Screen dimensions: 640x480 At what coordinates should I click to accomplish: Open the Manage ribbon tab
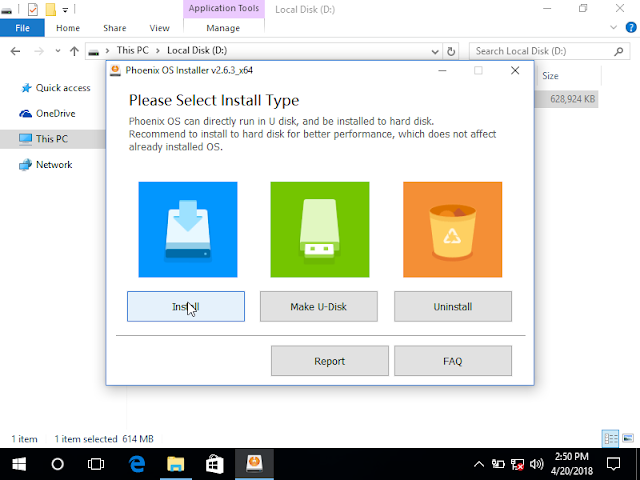click(x=223, y=28)
